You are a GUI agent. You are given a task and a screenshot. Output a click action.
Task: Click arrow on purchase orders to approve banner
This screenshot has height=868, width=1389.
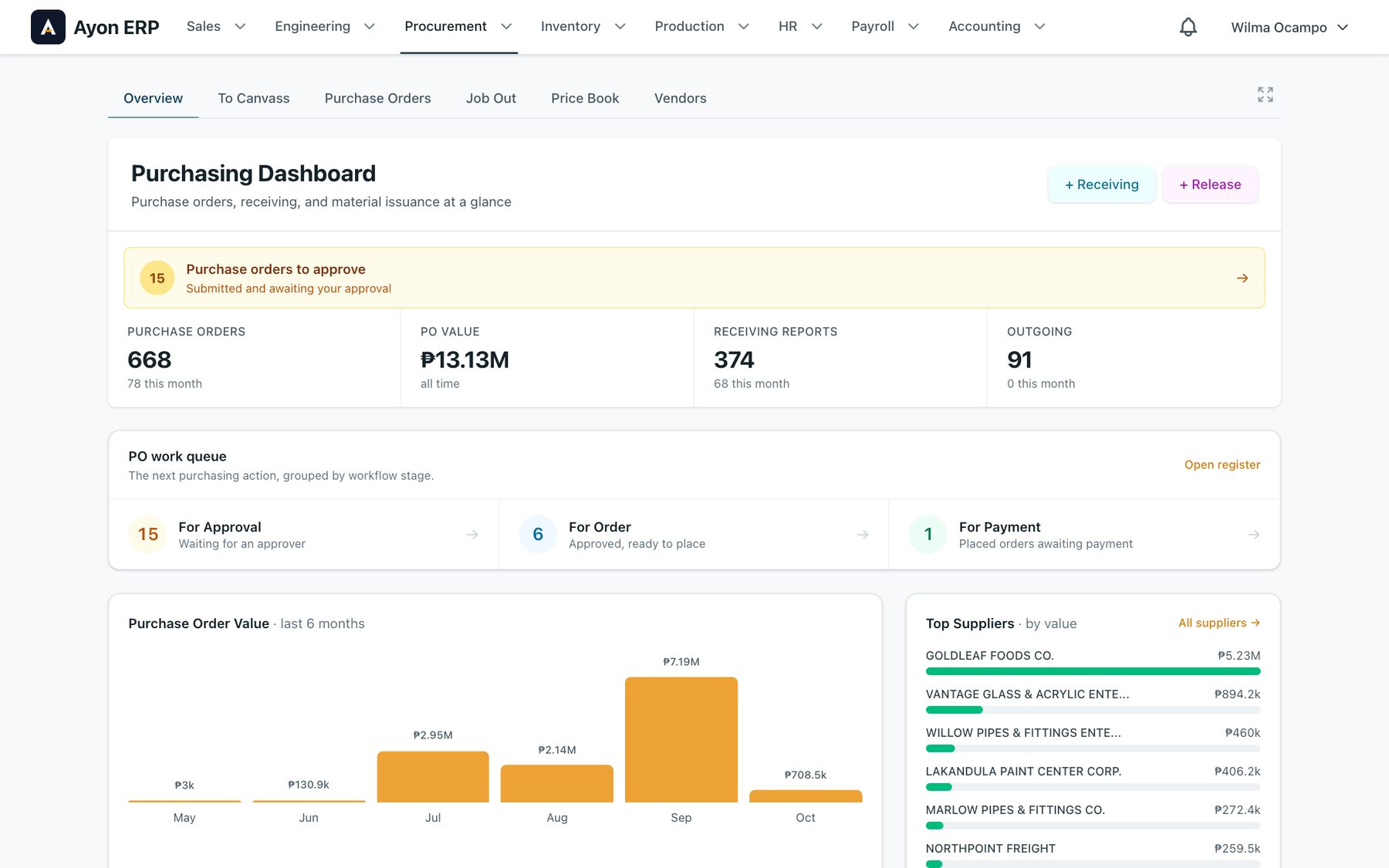coord(1242,278)
